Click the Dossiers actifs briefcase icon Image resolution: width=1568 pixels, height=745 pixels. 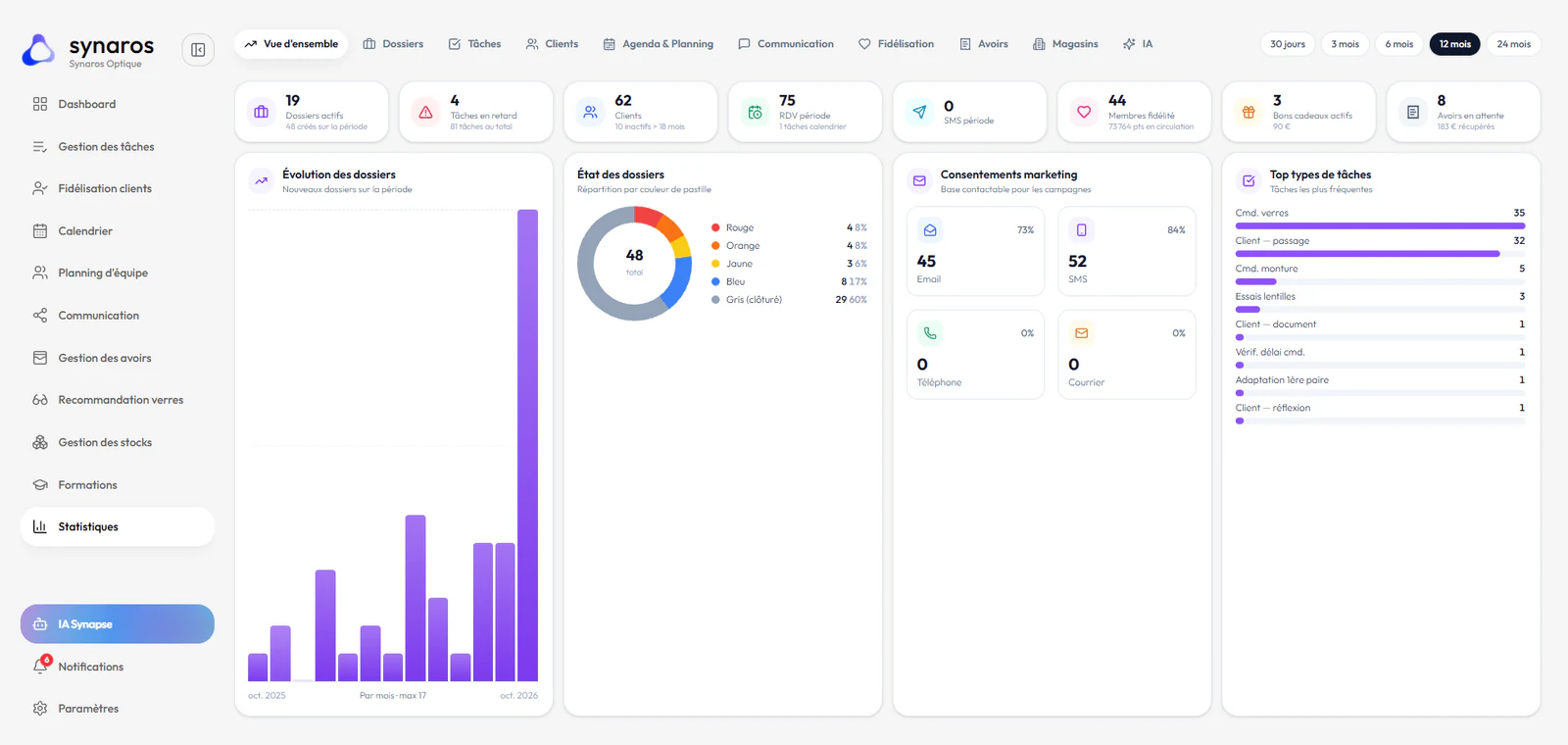262,112
